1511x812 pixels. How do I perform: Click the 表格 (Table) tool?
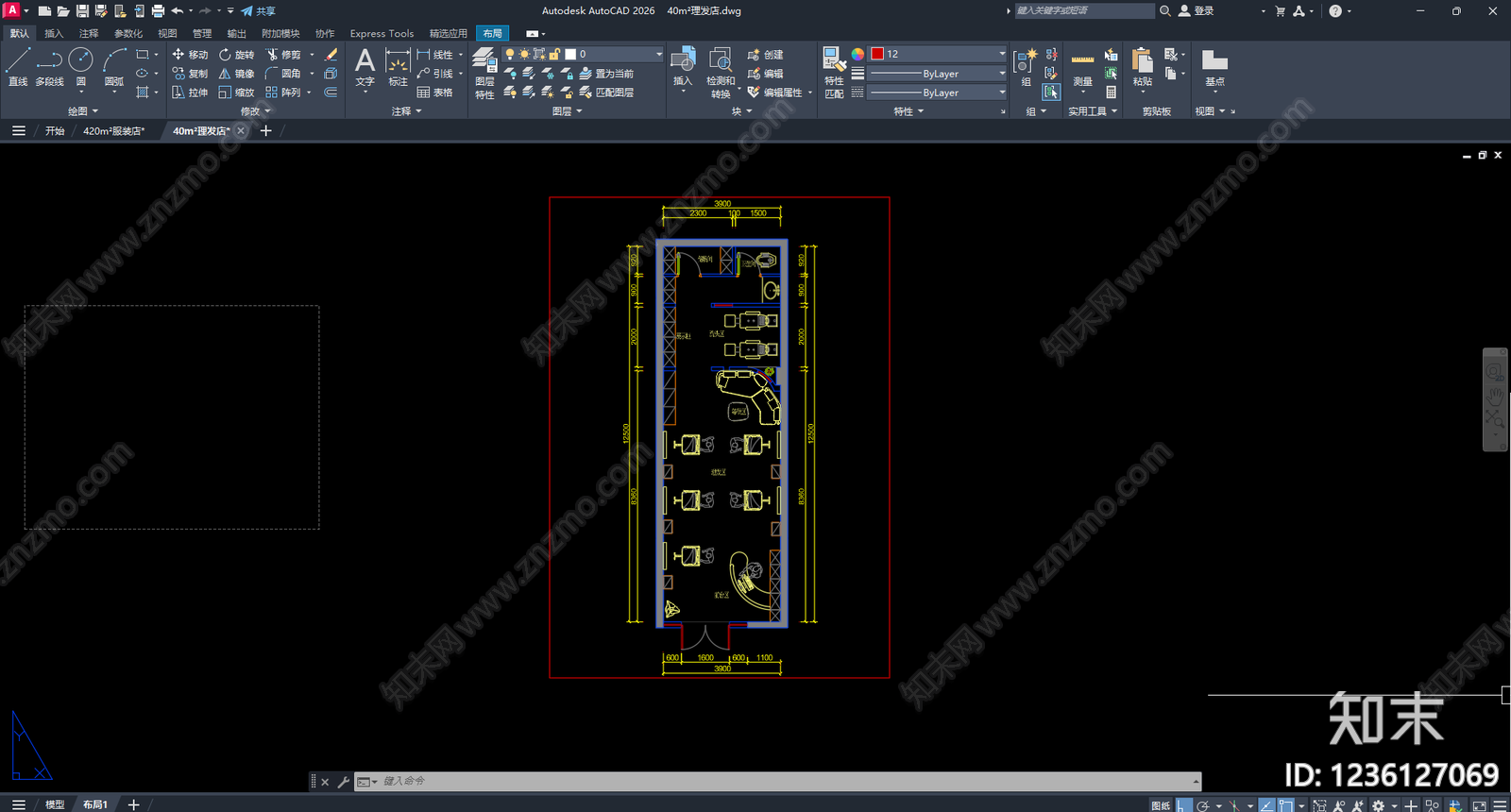(434, 93)
